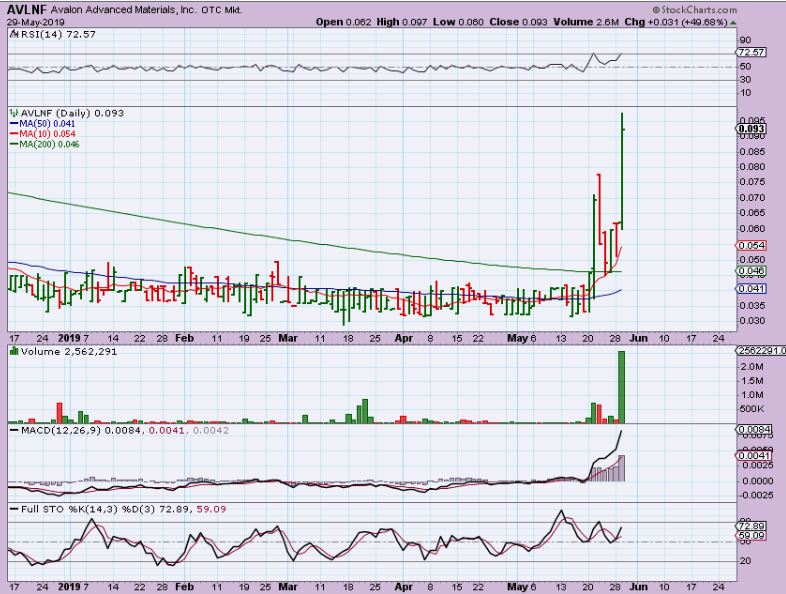The width and height of the screenshot is (786, 594).
Task: Click the 2562291 volume value tag
Action: coord(758,351)
